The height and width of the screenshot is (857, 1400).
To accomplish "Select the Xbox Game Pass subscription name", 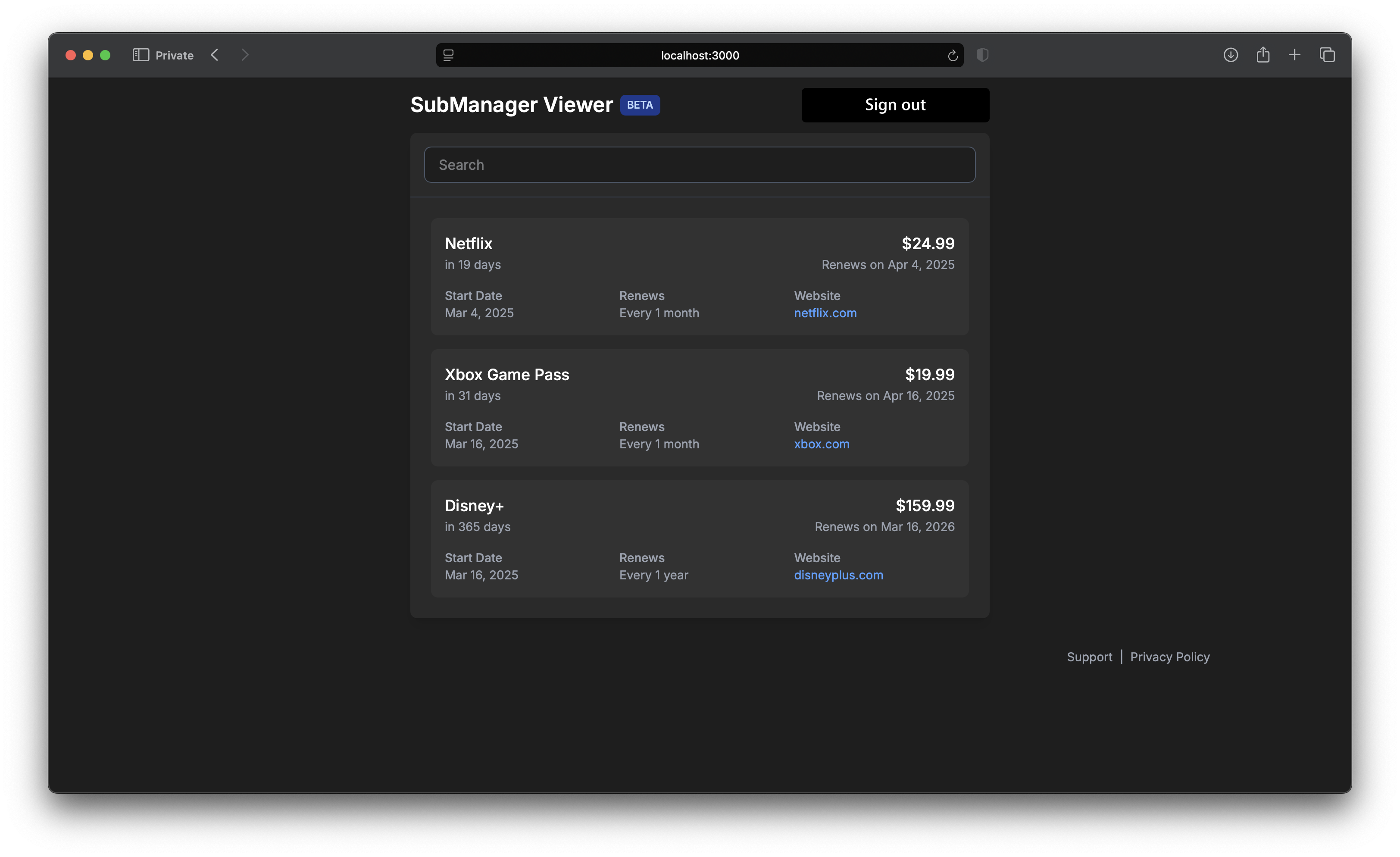I will (507, 375).
